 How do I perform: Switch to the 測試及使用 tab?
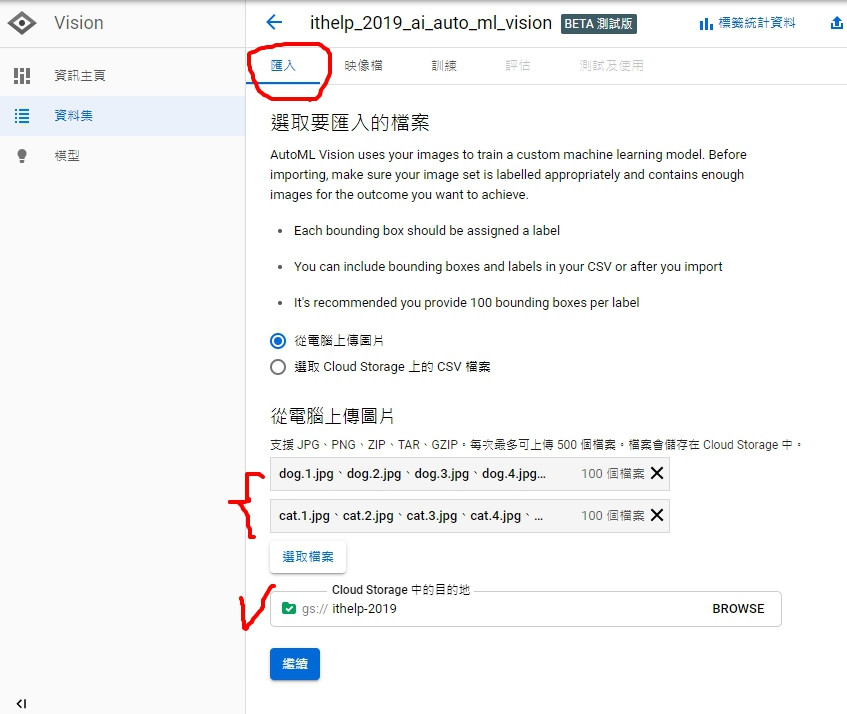click(611, 66)
